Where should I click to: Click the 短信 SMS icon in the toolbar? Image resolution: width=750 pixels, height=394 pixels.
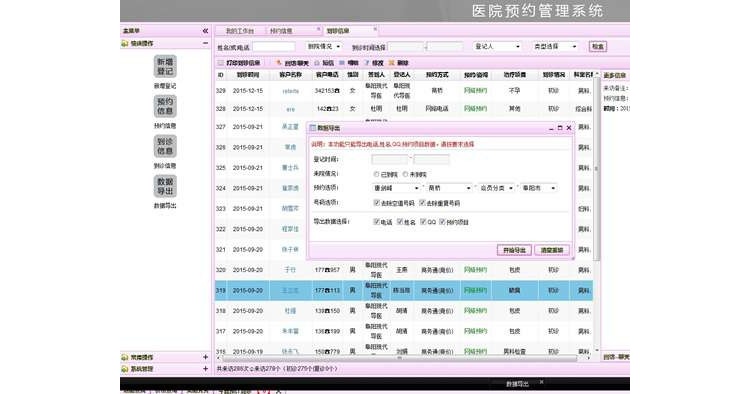pos(317,63)
